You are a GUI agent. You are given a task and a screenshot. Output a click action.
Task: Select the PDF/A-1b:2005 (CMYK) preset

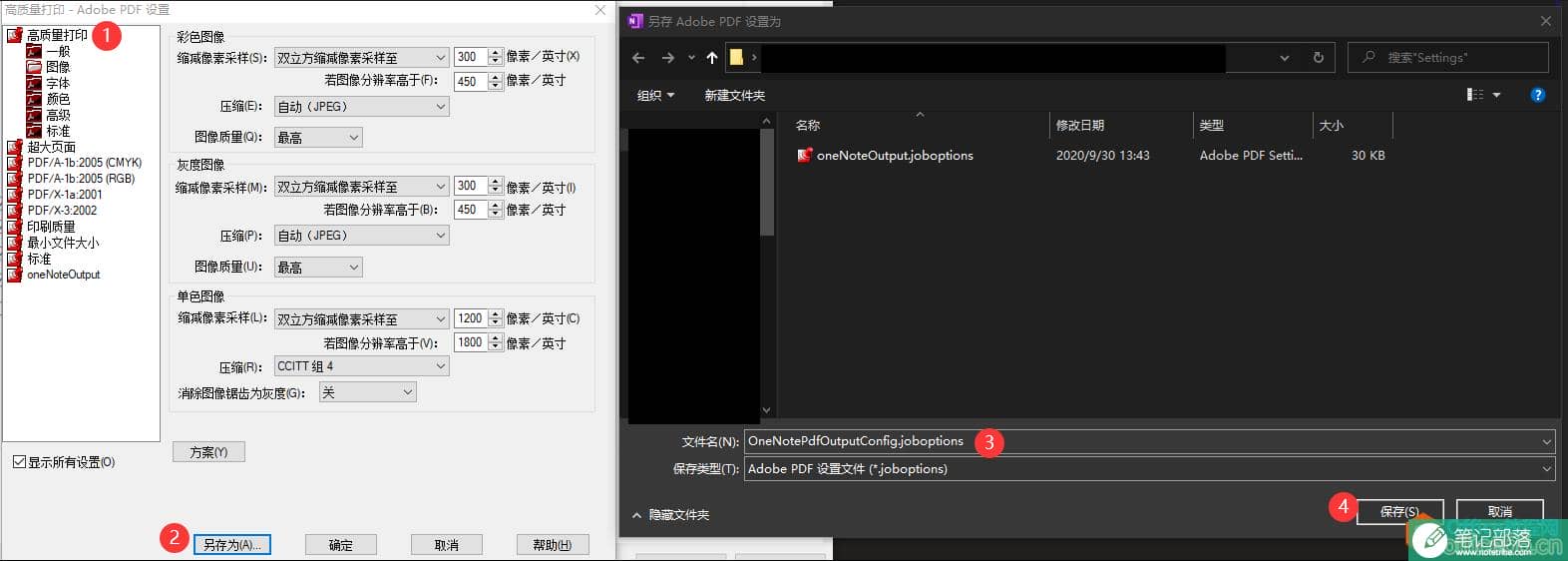pos(84,163)
